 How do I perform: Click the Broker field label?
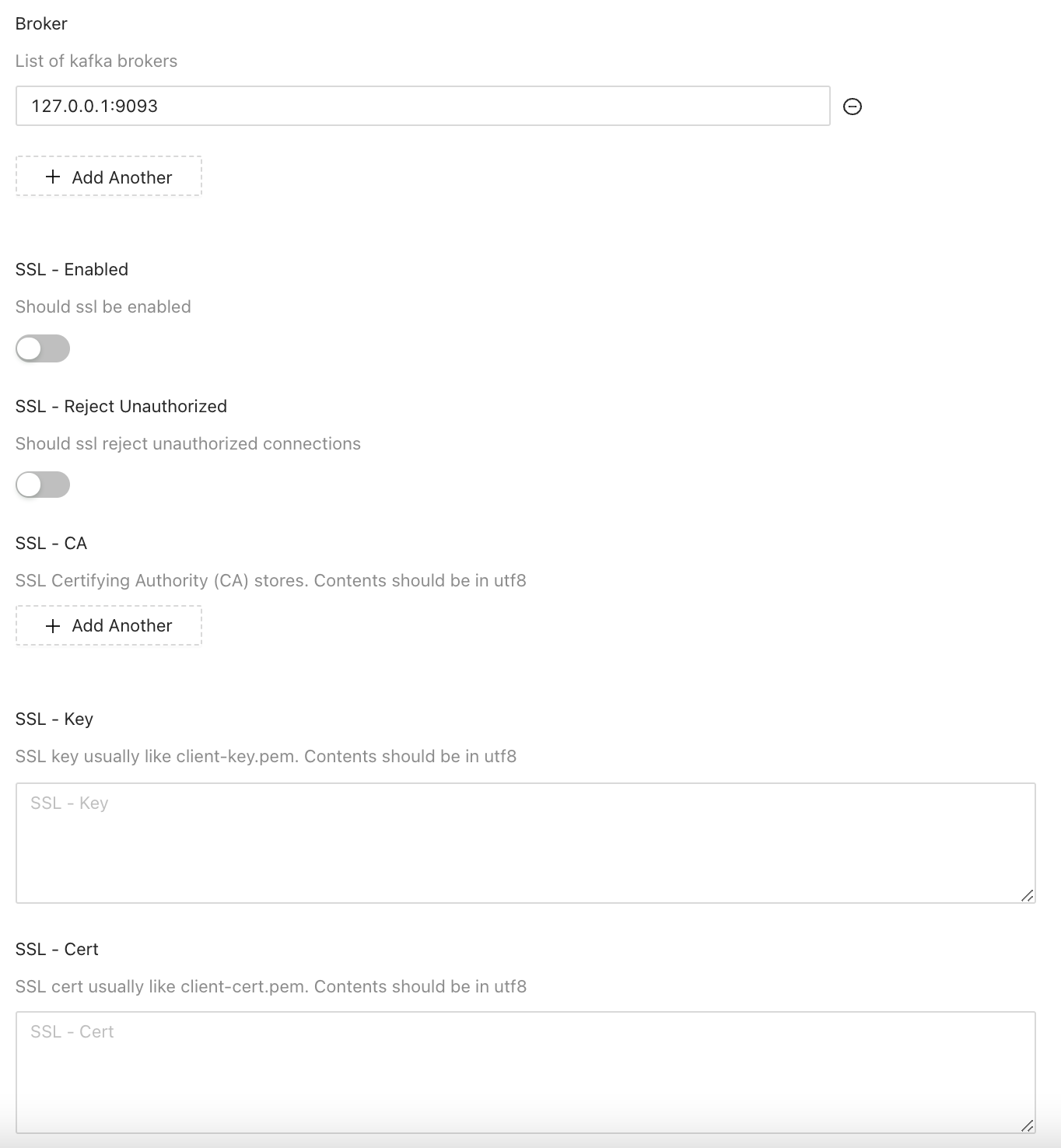(x=41, y=23)
